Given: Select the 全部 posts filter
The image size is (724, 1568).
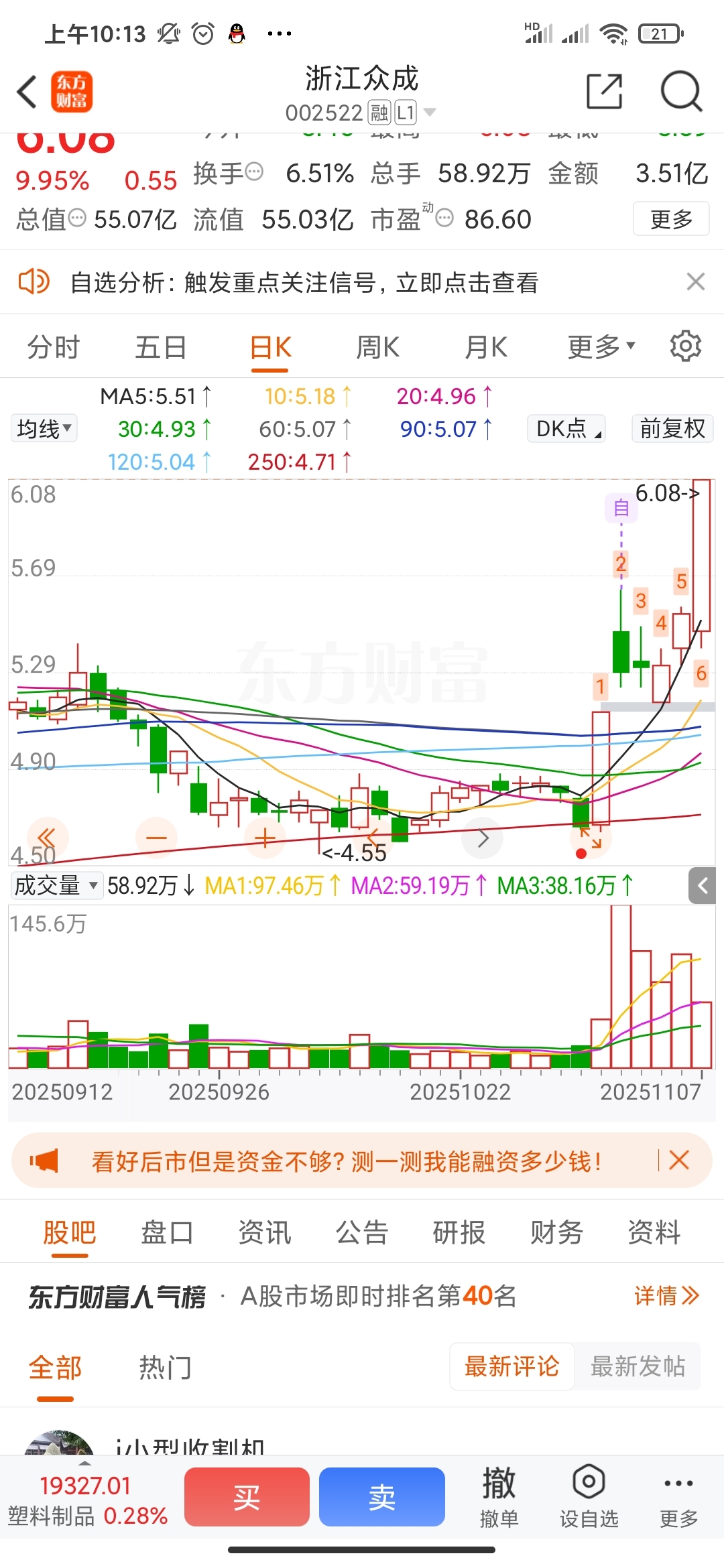Looking at the screenshot, I should coord(55,1367).
